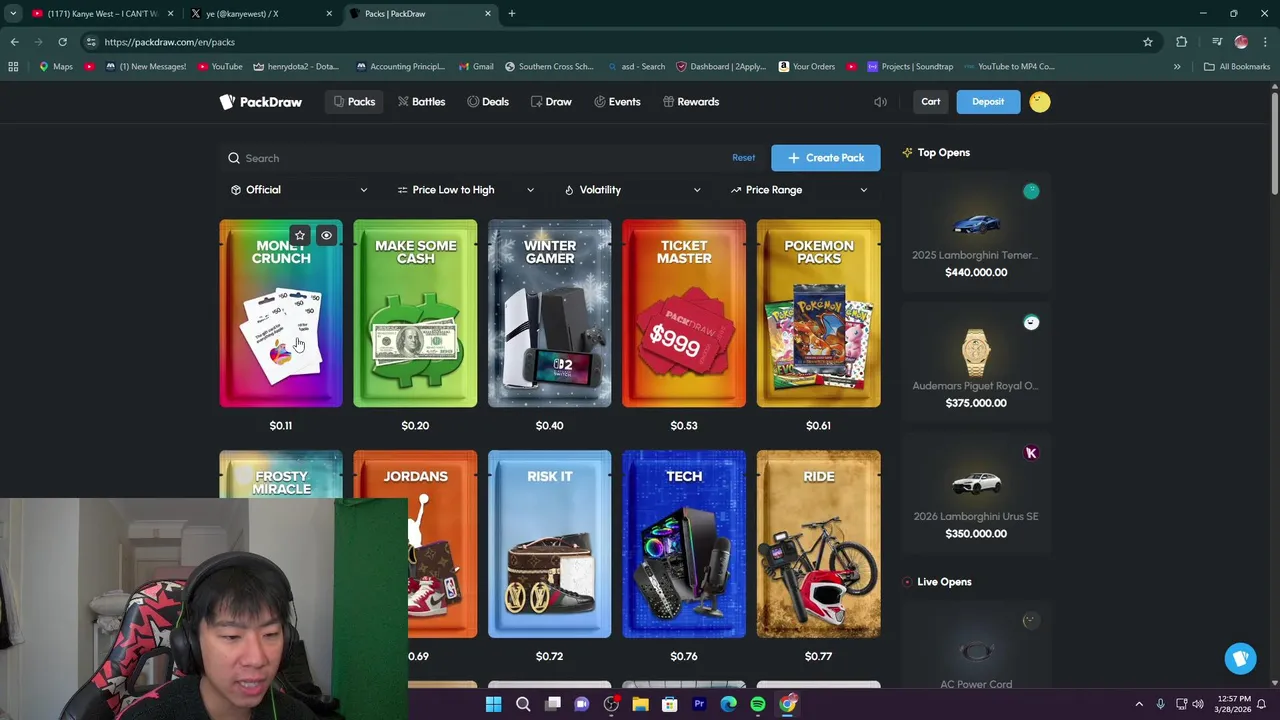Open Chrome apps grid in bookmarks bar
1280x720 pixels.
point(13,67)
